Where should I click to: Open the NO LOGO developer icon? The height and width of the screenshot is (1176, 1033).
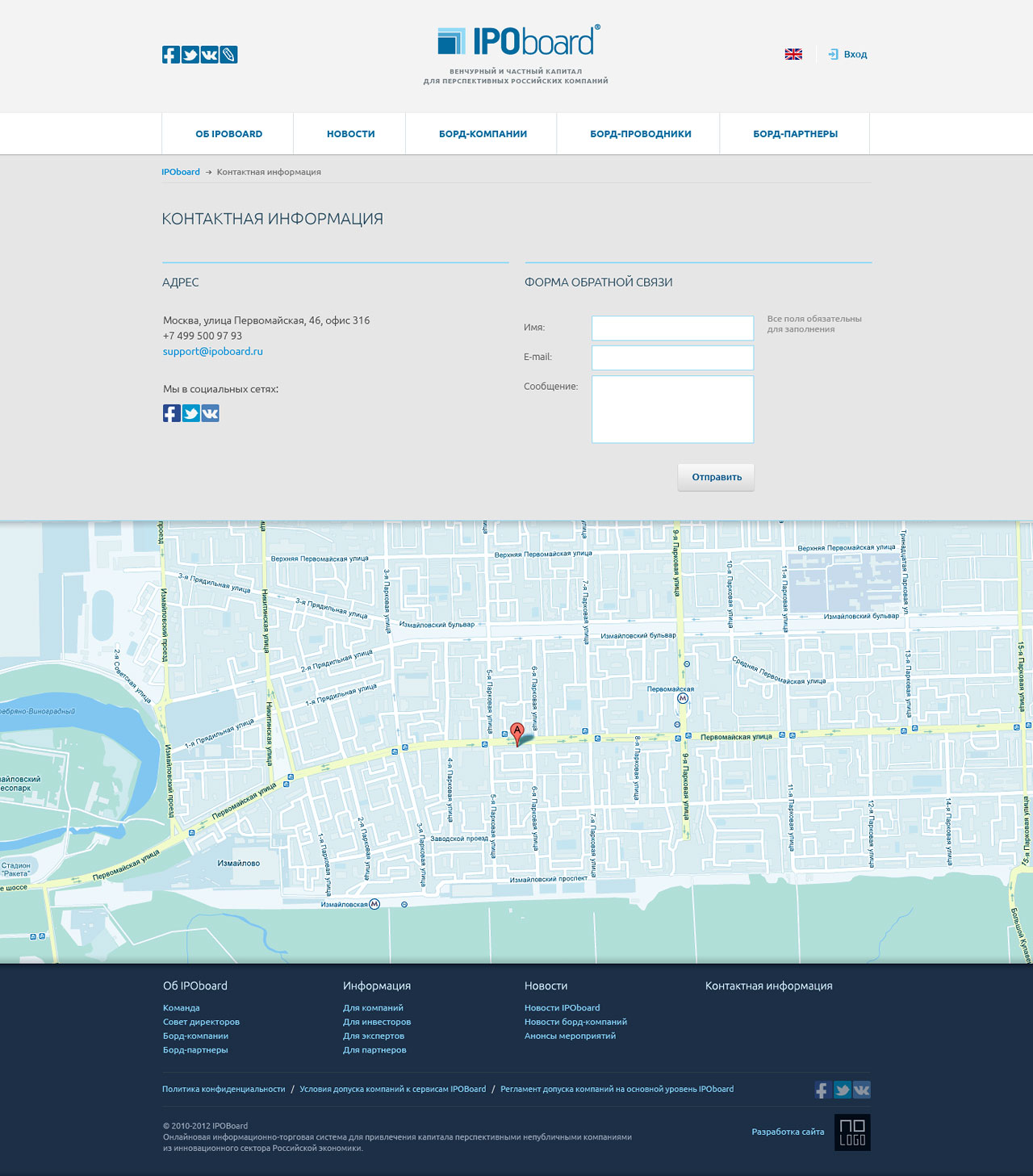click(852, 1132)
